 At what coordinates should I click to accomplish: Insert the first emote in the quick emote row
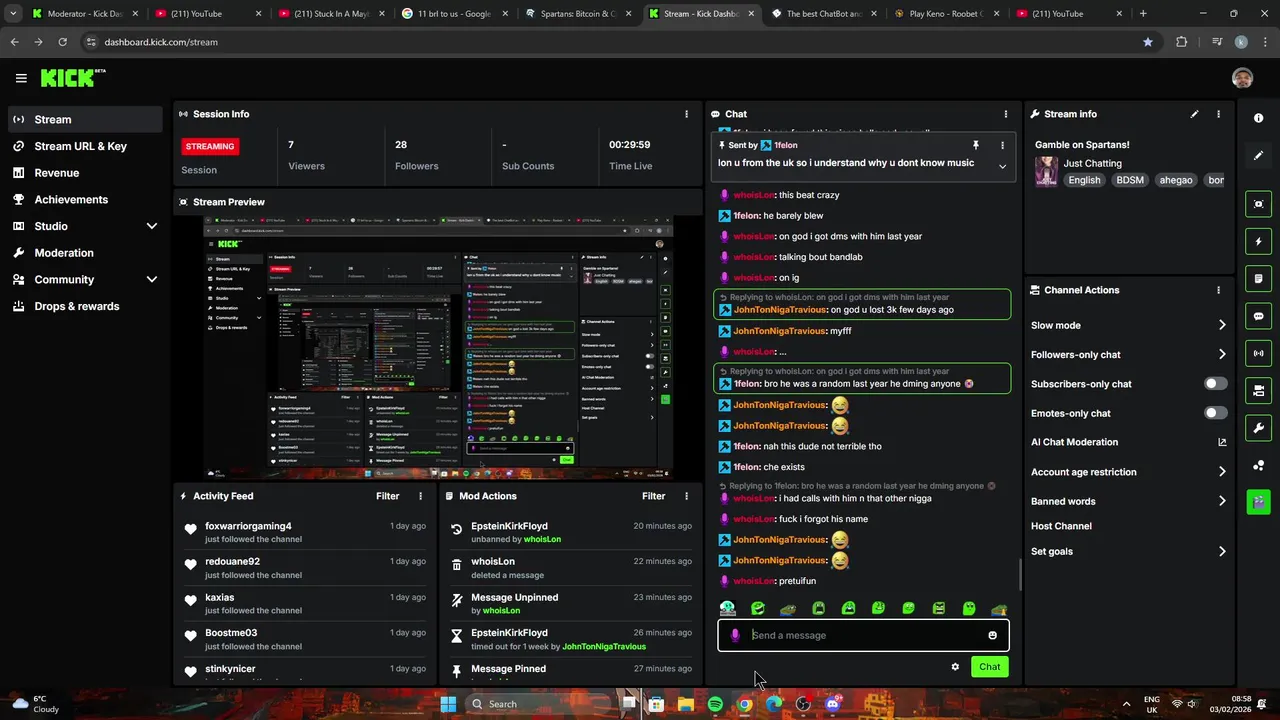[728, 608]
